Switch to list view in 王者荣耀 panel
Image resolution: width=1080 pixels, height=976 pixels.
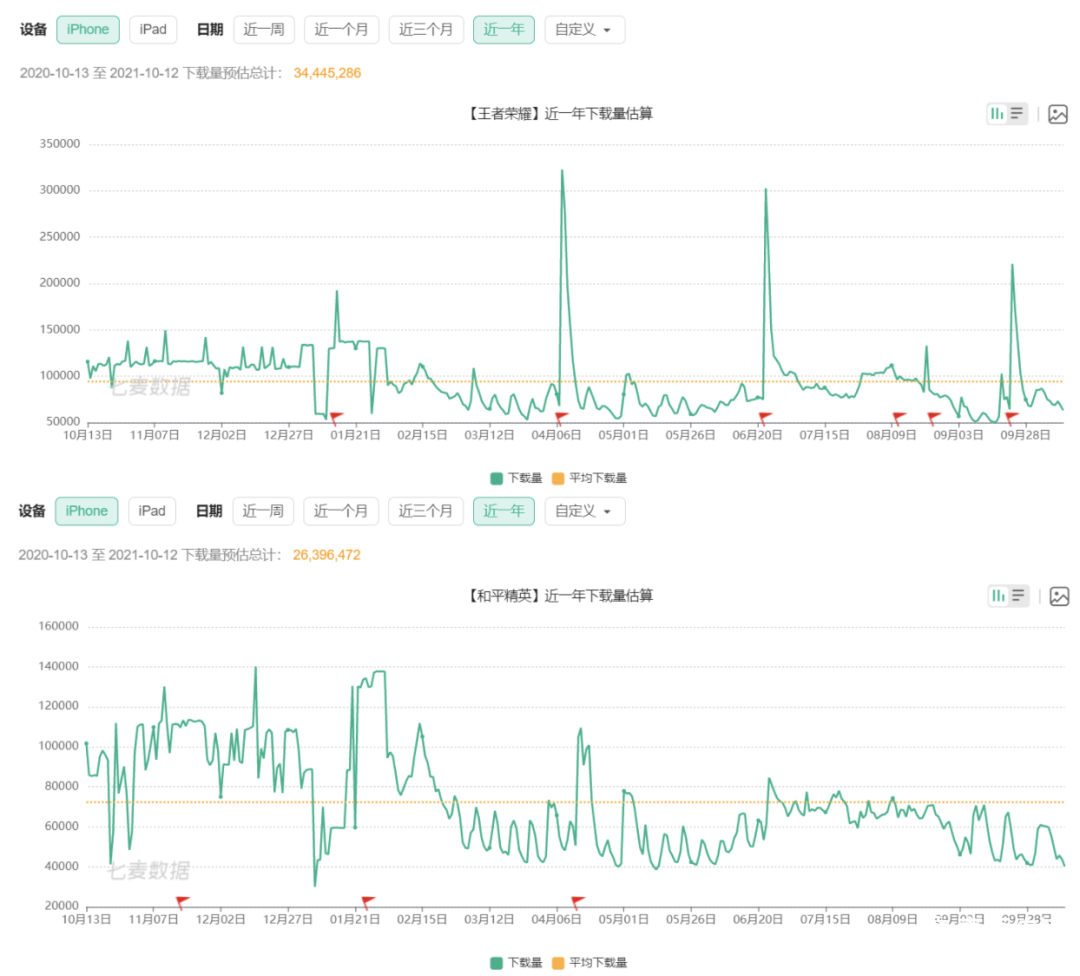(x=1017, y=114)
